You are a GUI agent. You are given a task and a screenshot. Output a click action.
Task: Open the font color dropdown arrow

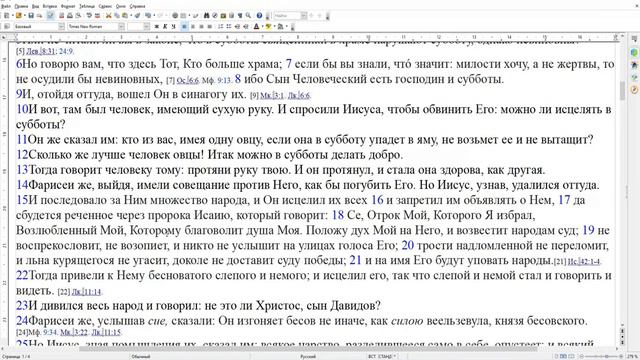(x=262, y=27)
